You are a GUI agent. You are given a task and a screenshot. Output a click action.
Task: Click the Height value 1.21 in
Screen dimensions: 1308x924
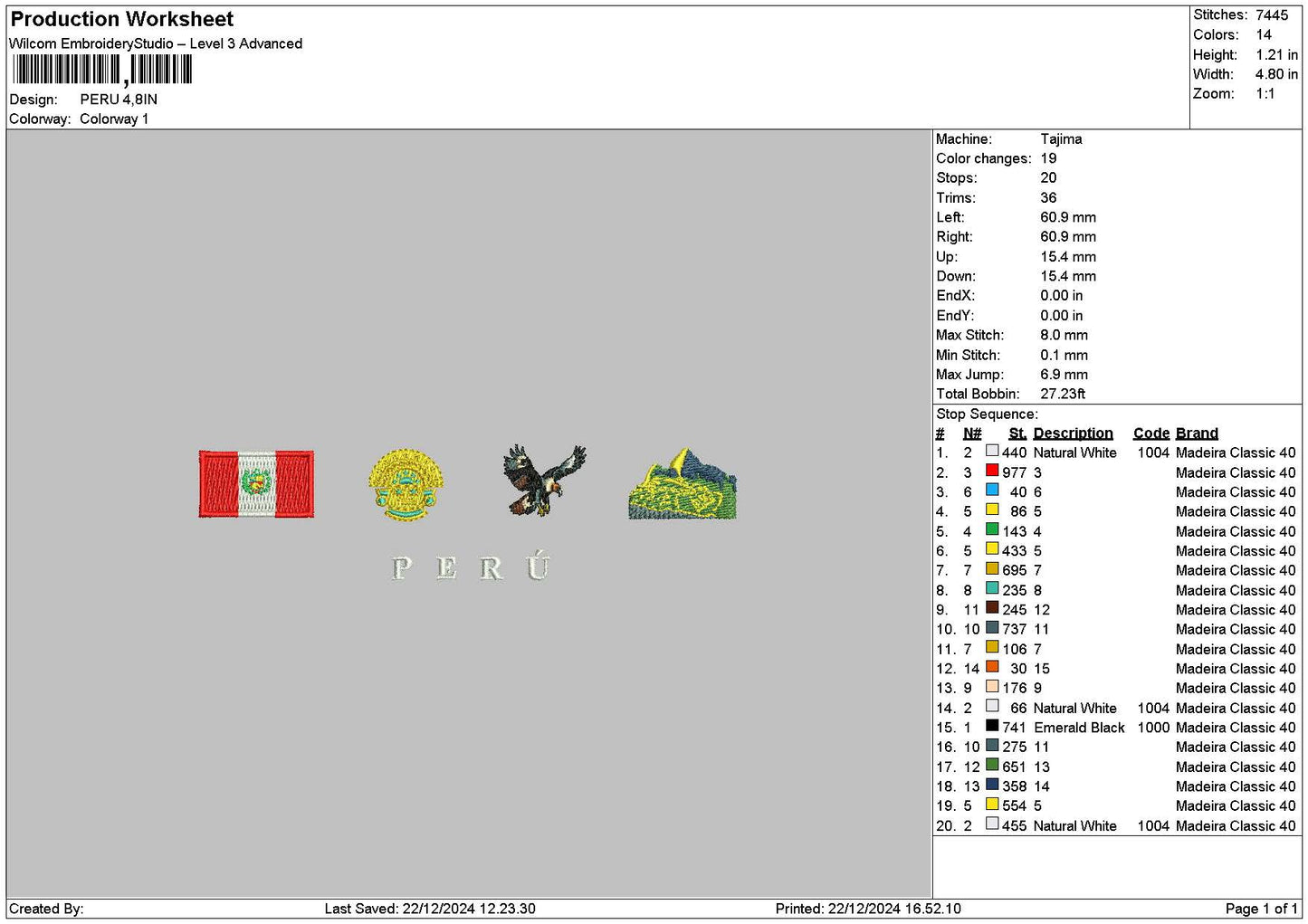[x=1276, y=54]
